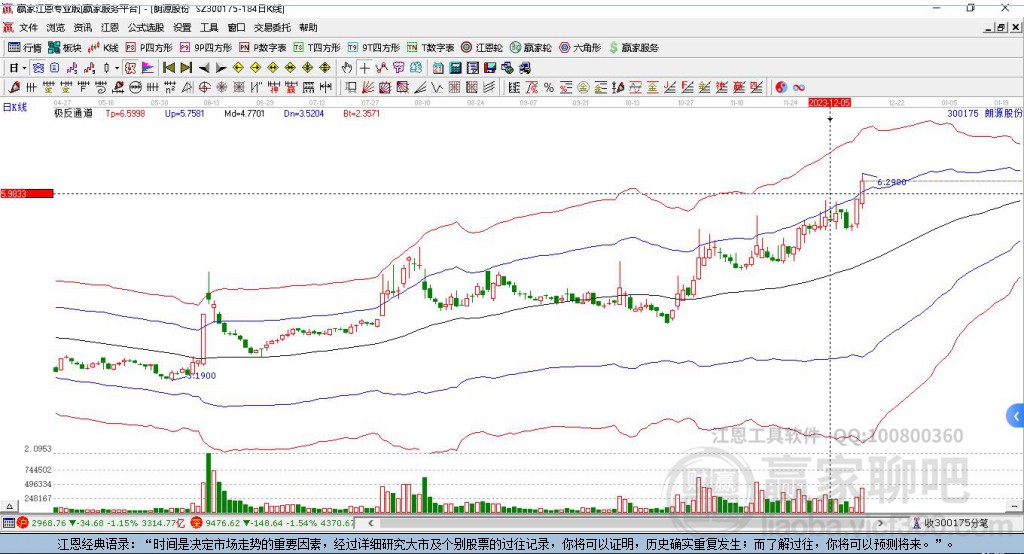Screen dimensions: 1024x554
Task: Click the first yellow diamond arrow icon
Action: tap(238, 68)
